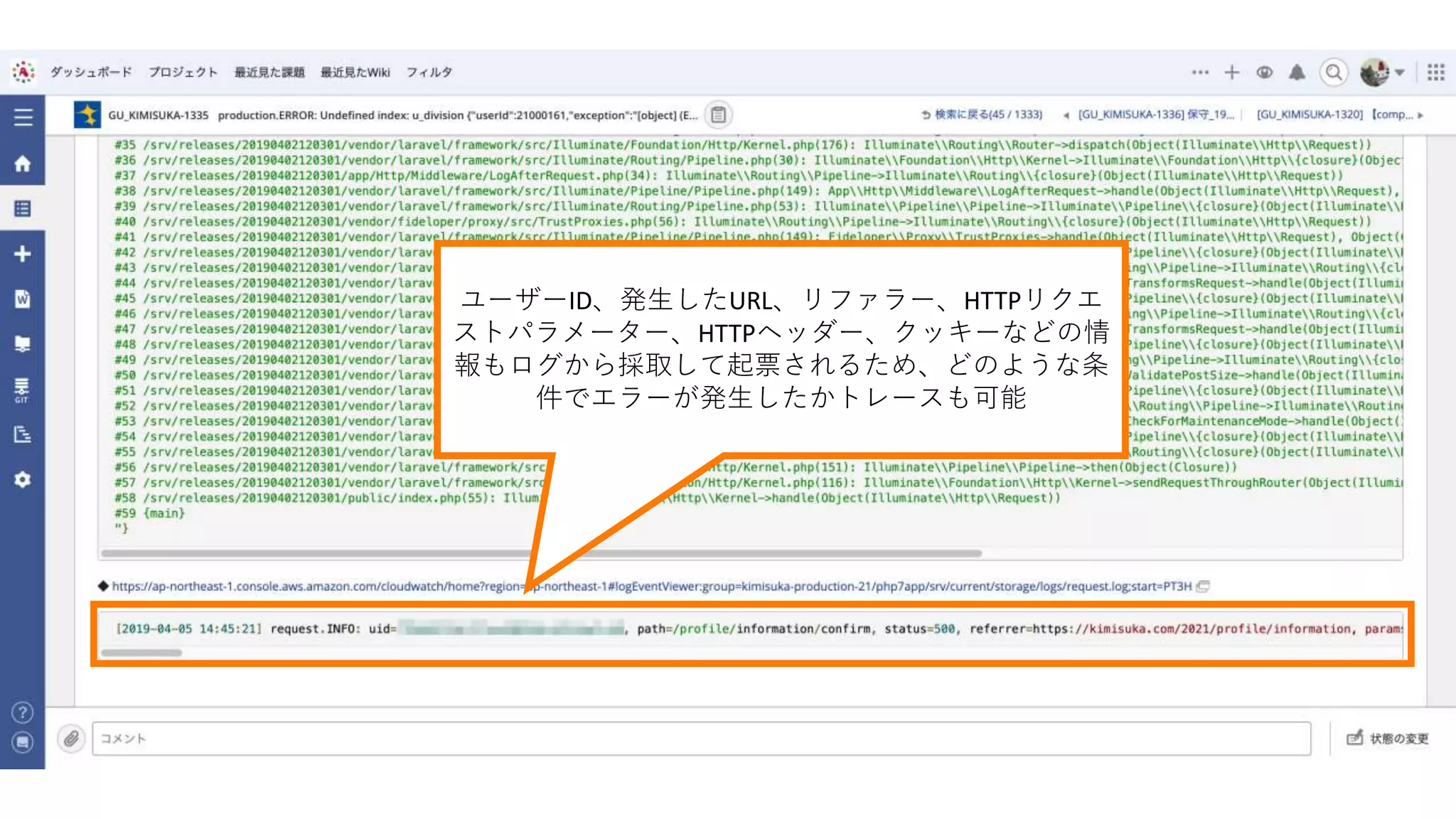Screen dimensions: 1456x819
Task: Click the help question mark icon
Action: tap(23, 712)
